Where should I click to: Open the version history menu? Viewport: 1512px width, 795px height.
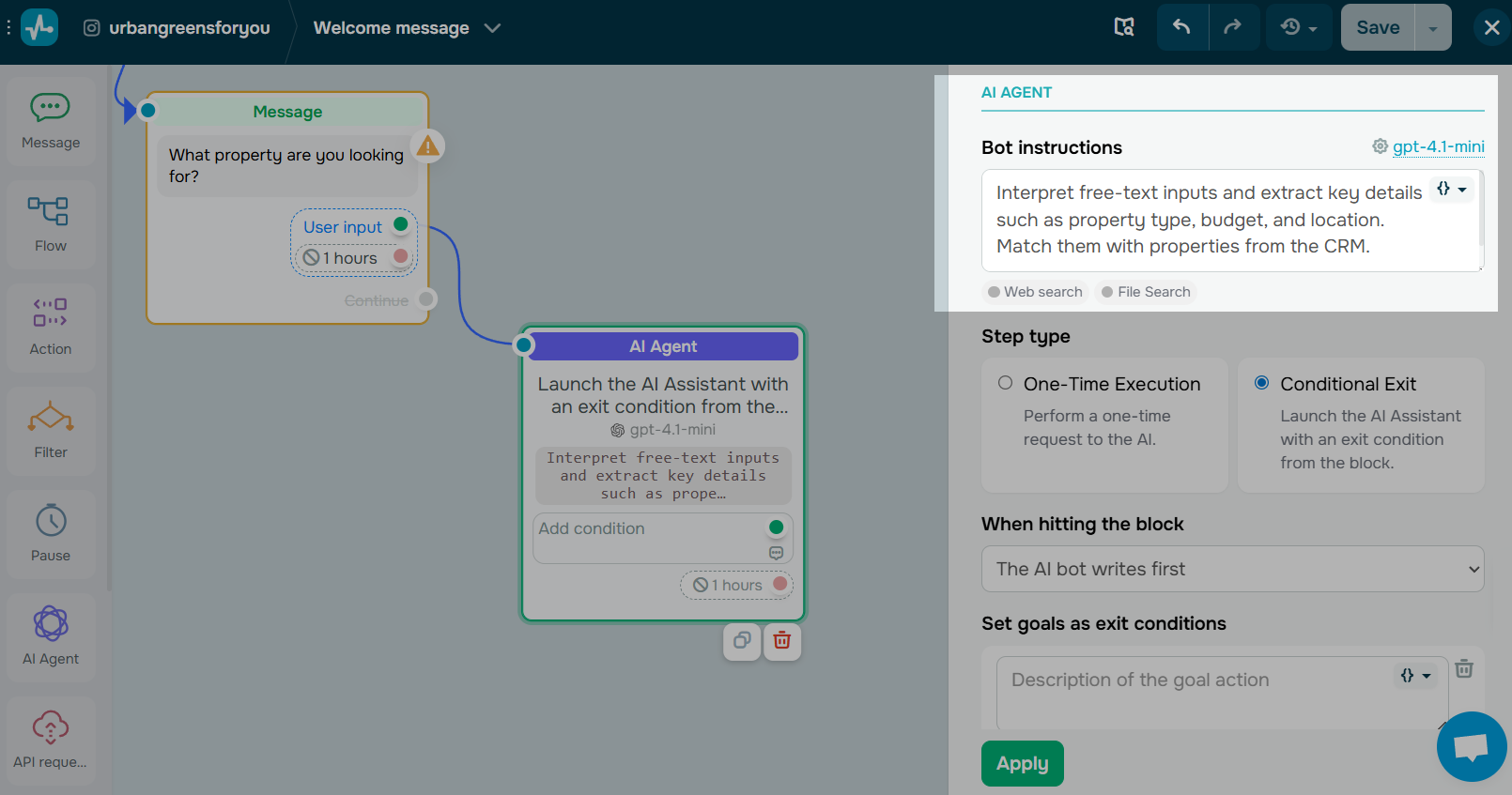1299,27
